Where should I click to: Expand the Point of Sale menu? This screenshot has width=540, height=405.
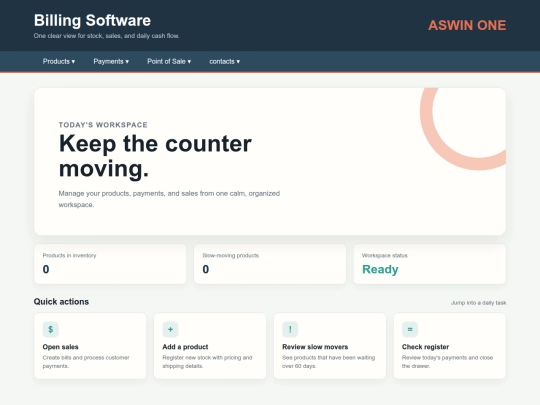169,61
